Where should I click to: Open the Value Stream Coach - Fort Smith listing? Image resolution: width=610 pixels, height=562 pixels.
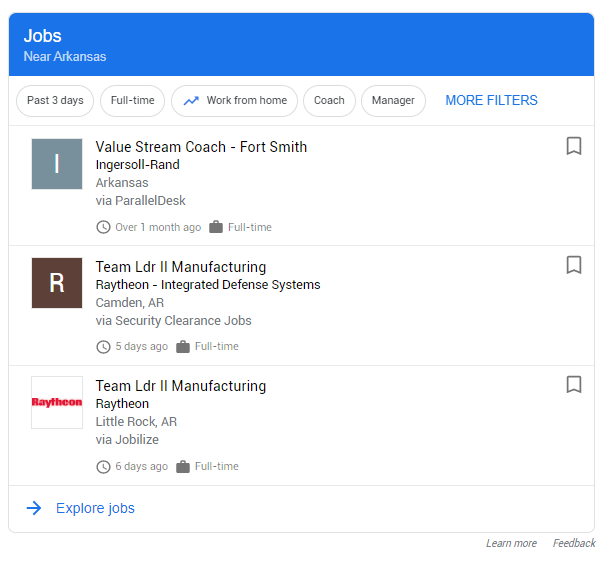click(201, 147)
